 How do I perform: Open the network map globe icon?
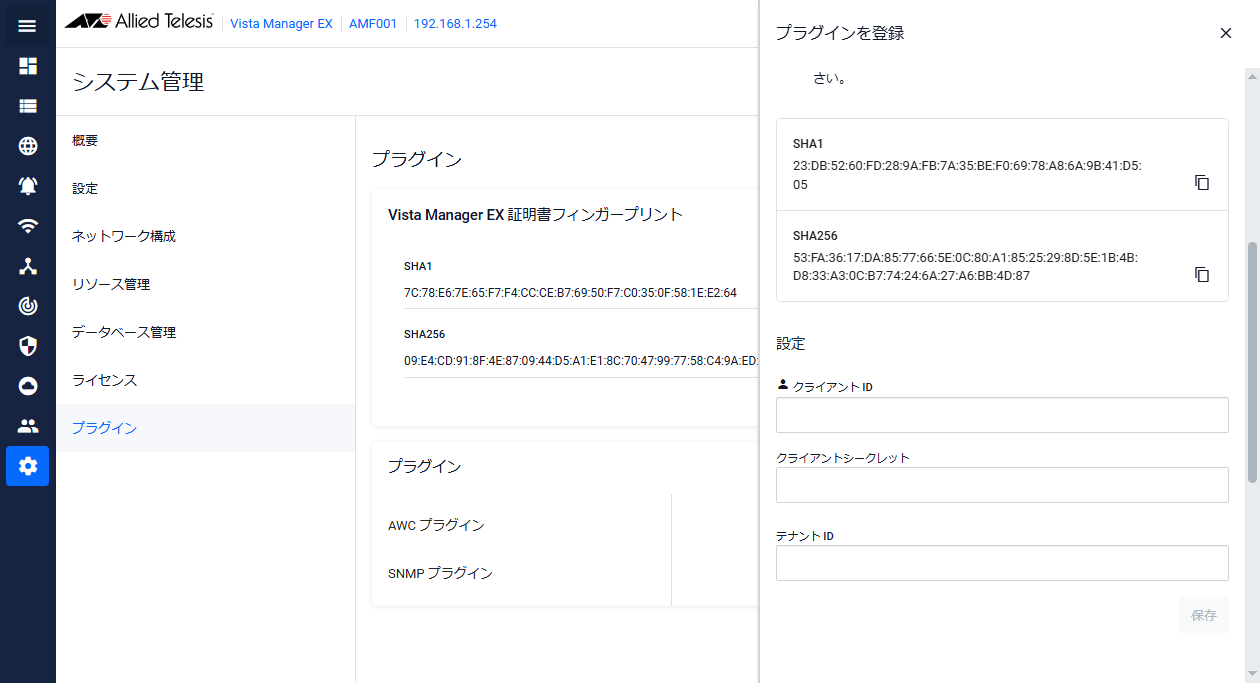[28, 146]
